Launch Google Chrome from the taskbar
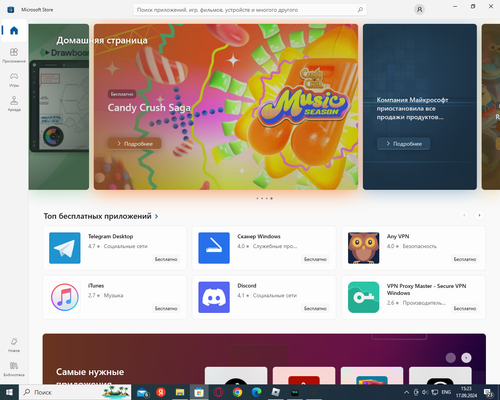This screenshot has width=500, height=400. (x=237, y=392)
